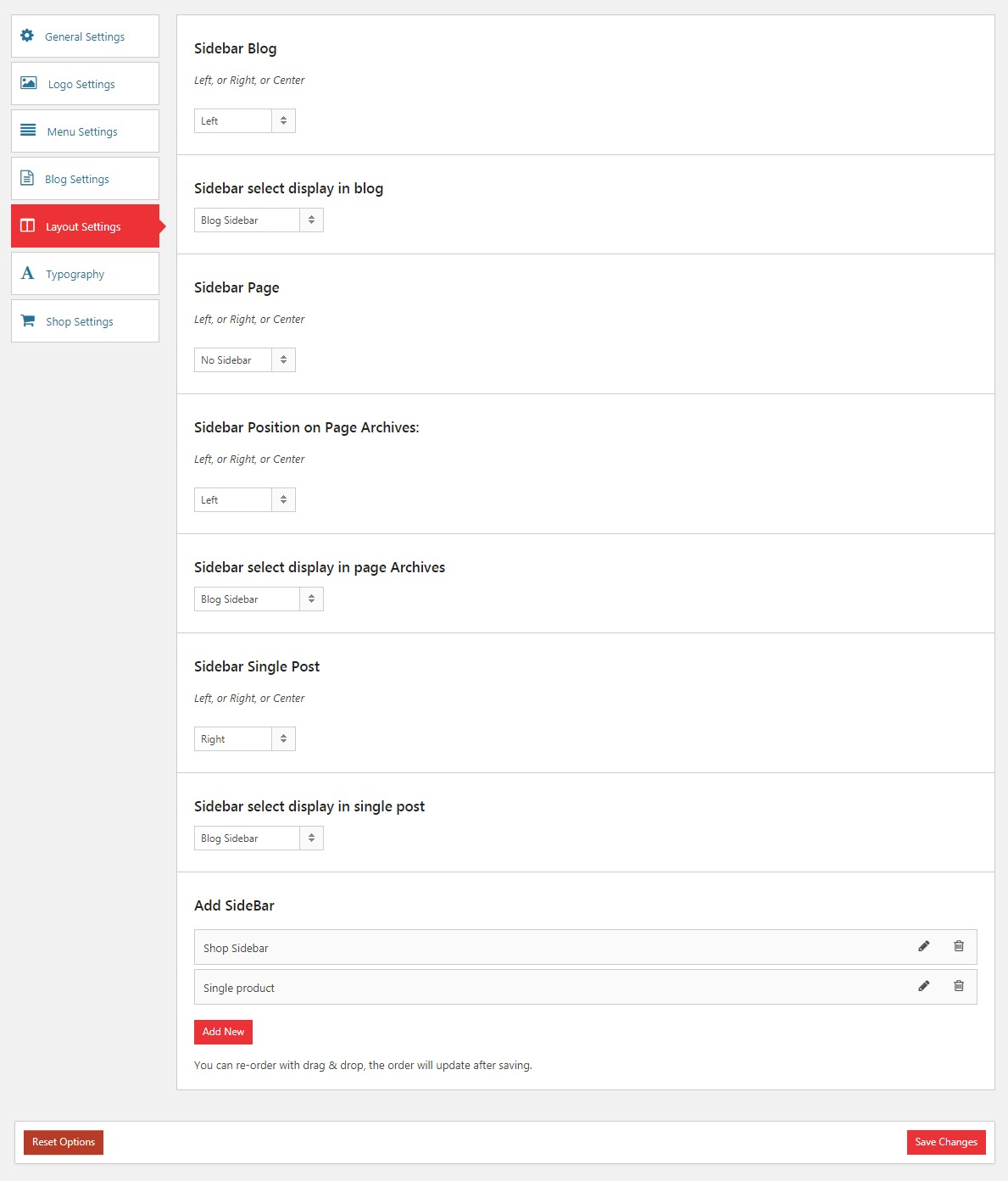Click the Add SideBar heading text
Image resolution: width=1008 pixels, height=1181 pixels.
tap(234, 905)
